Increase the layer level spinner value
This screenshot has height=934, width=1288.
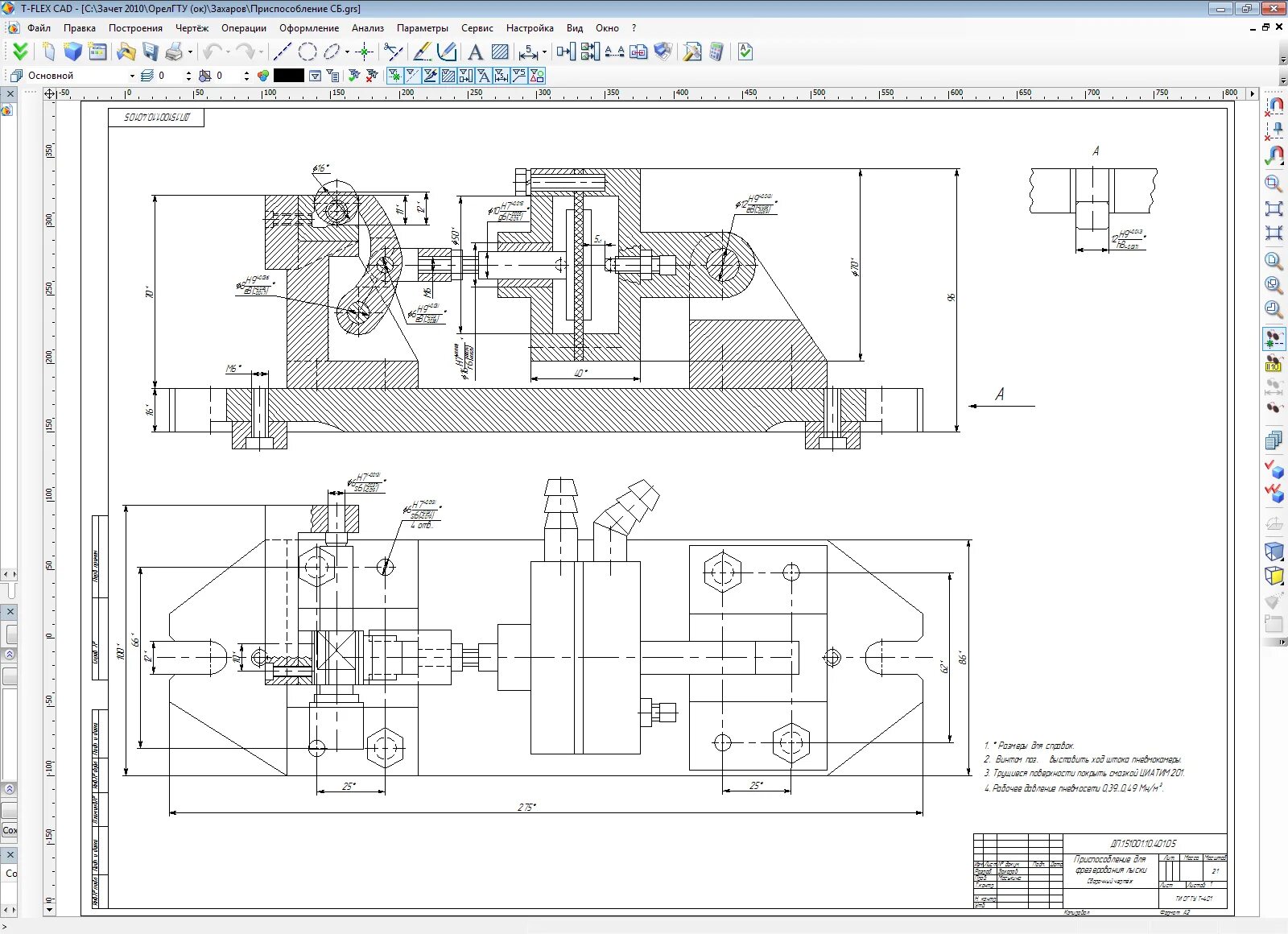(x=188, y=72)
